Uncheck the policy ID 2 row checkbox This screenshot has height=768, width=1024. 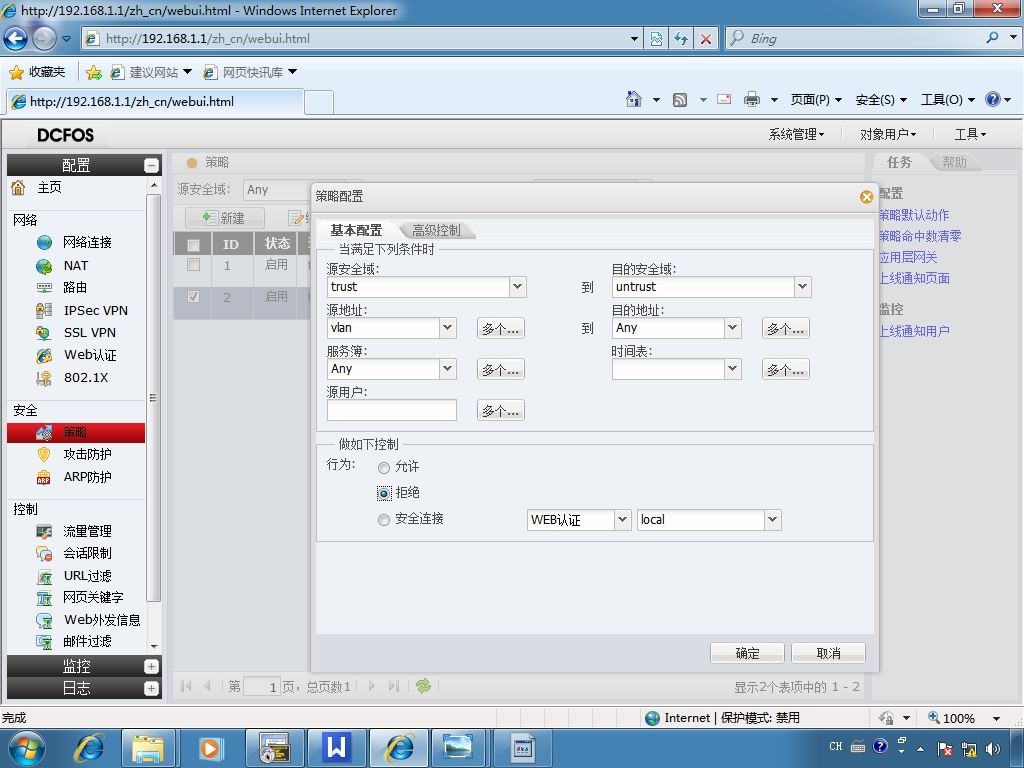193,296
